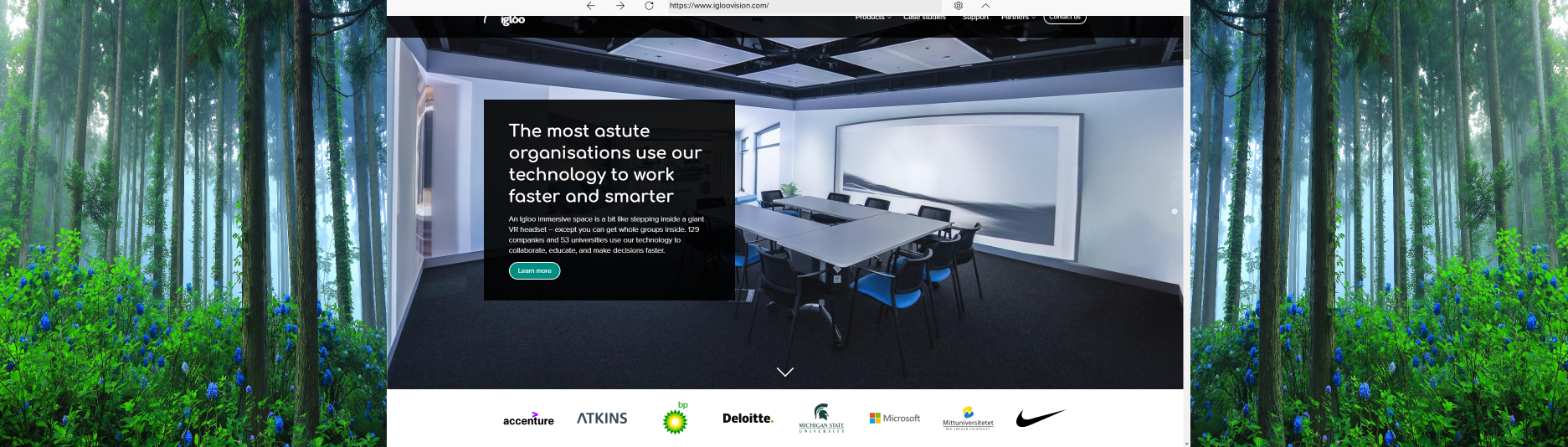Screen dimensions: 1568x447
Task: Click the Microsoft logo
Action: (895, 418)
